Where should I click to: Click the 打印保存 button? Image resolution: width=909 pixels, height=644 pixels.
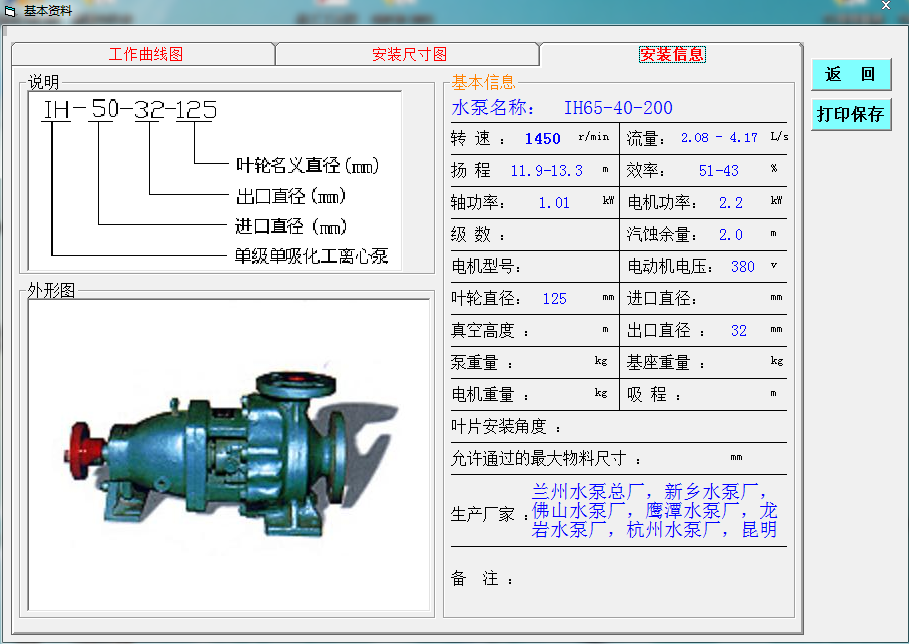tap(850, 114)
